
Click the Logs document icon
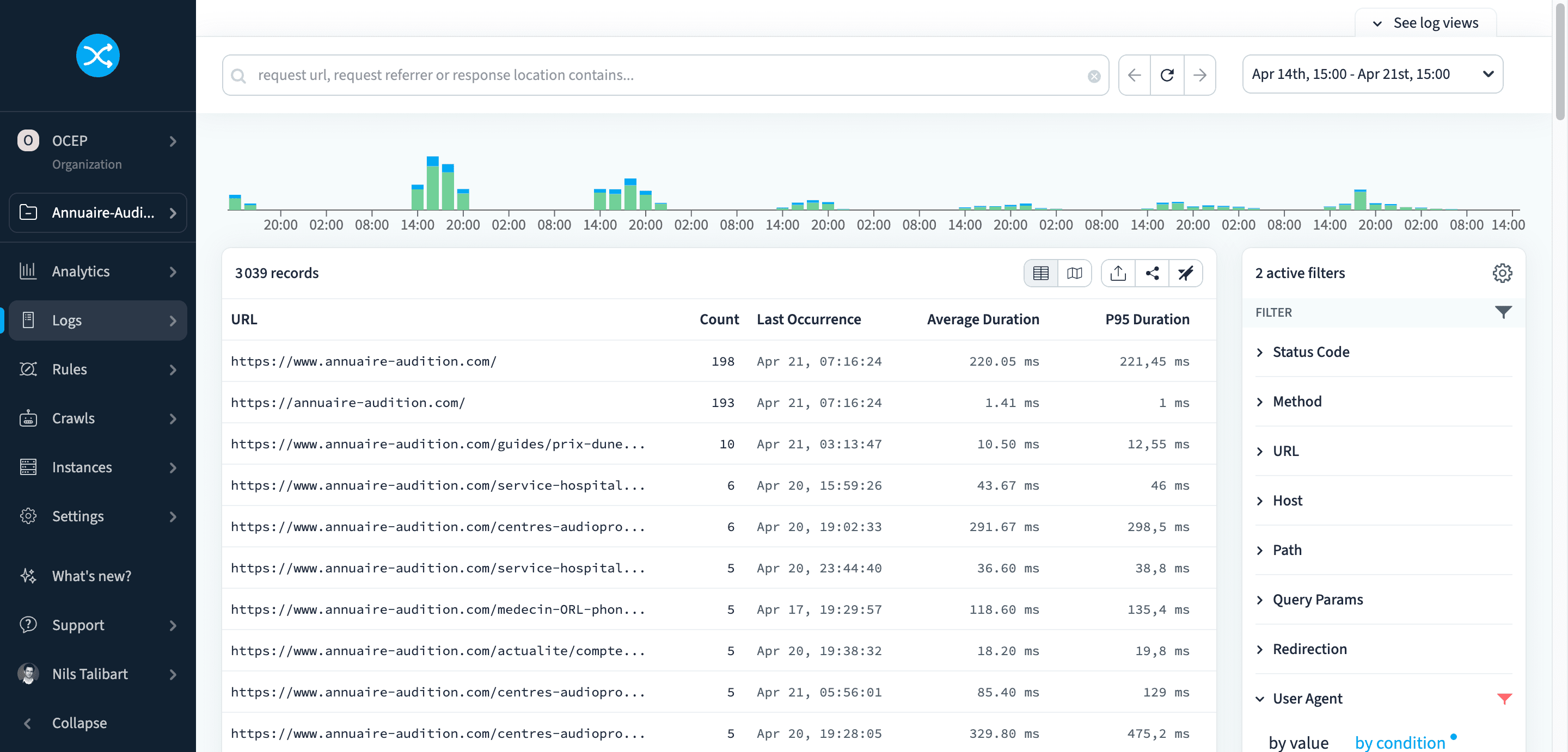[28, 320]
